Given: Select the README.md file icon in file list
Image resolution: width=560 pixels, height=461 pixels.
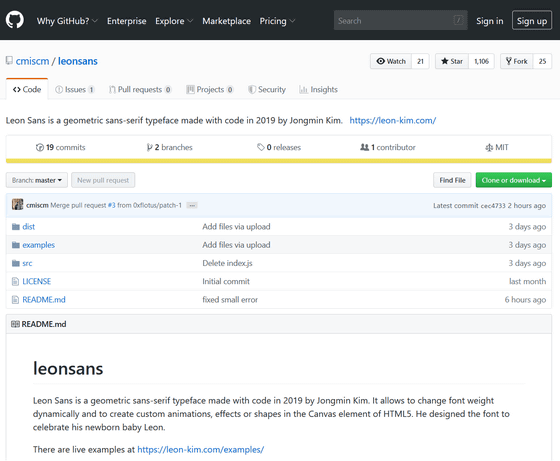Looking at the screenshot, I should (x=15, y=300).
